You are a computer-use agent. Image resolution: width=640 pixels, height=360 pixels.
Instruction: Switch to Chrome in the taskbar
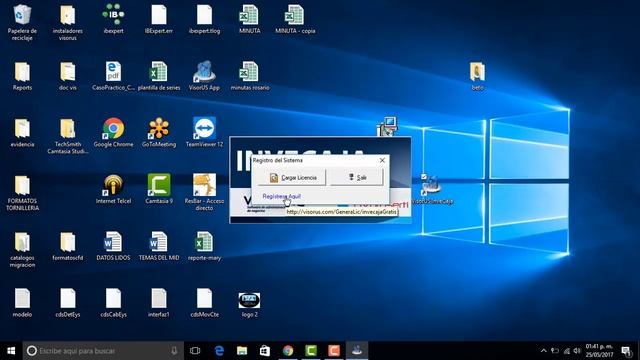[x=288, y=351]
